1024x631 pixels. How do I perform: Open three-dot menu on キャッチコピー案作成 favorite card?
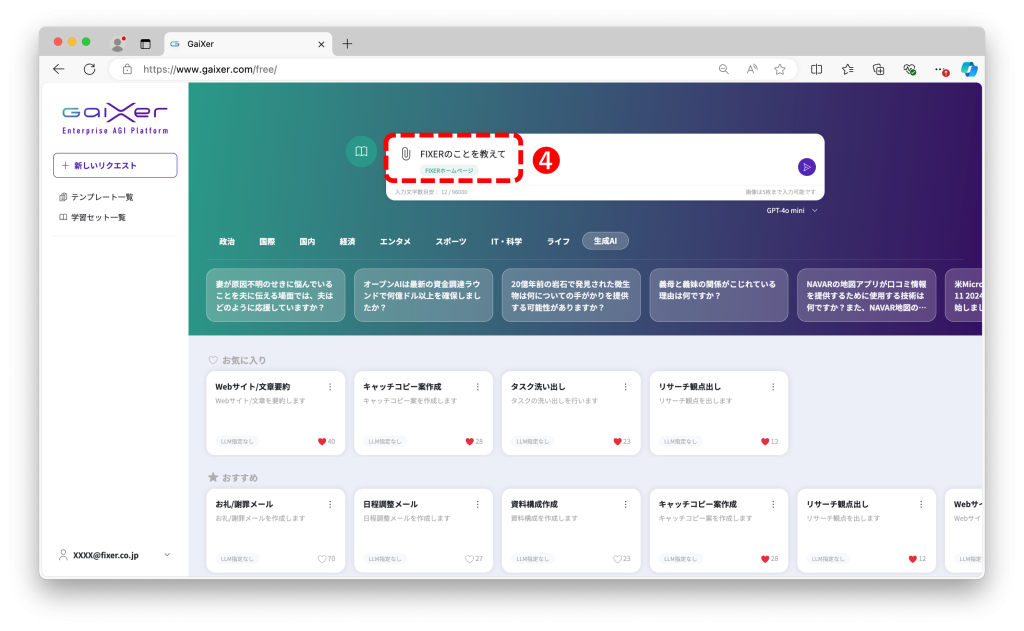(477, 387)
